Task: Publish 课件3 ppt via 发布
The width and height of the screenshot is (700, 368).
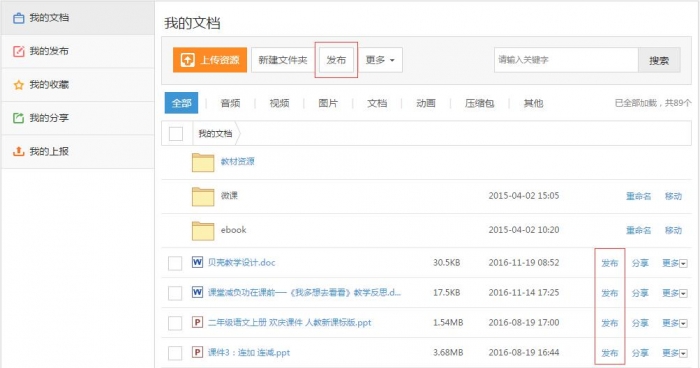Action: pyautogui.click(x=610, y=353)
